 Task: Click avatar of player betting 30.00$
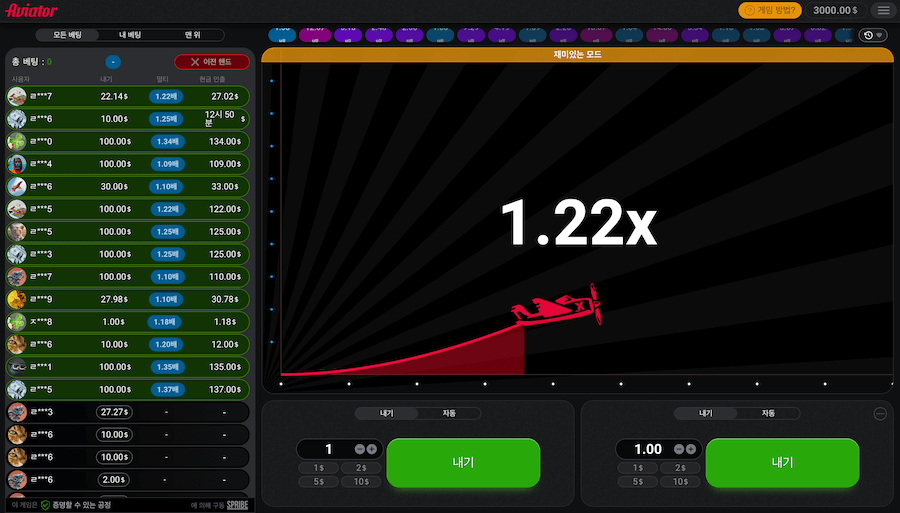click(17, 186)
